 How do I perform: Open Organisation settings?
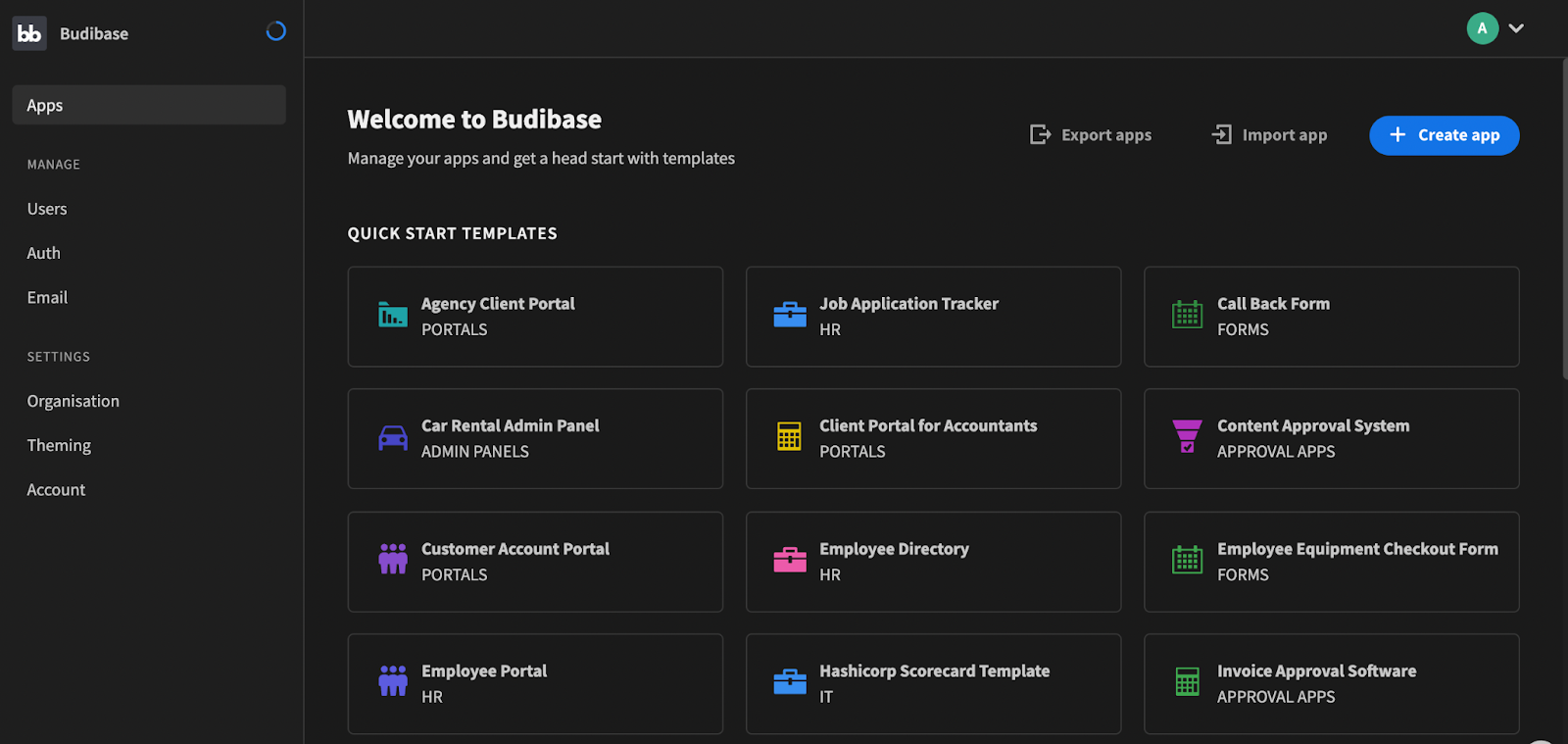(x=73, y=401)
